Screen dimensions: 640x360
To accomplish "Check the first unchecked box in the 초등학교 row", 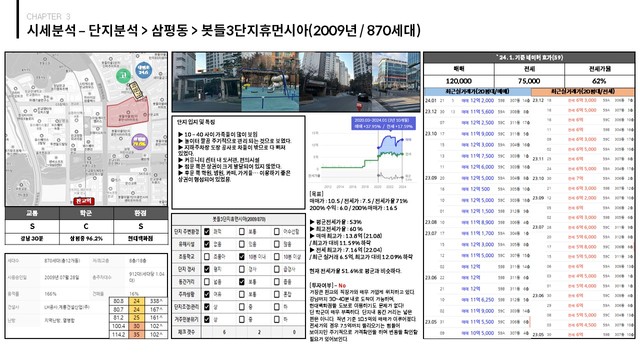I will (x=207, y=256).
